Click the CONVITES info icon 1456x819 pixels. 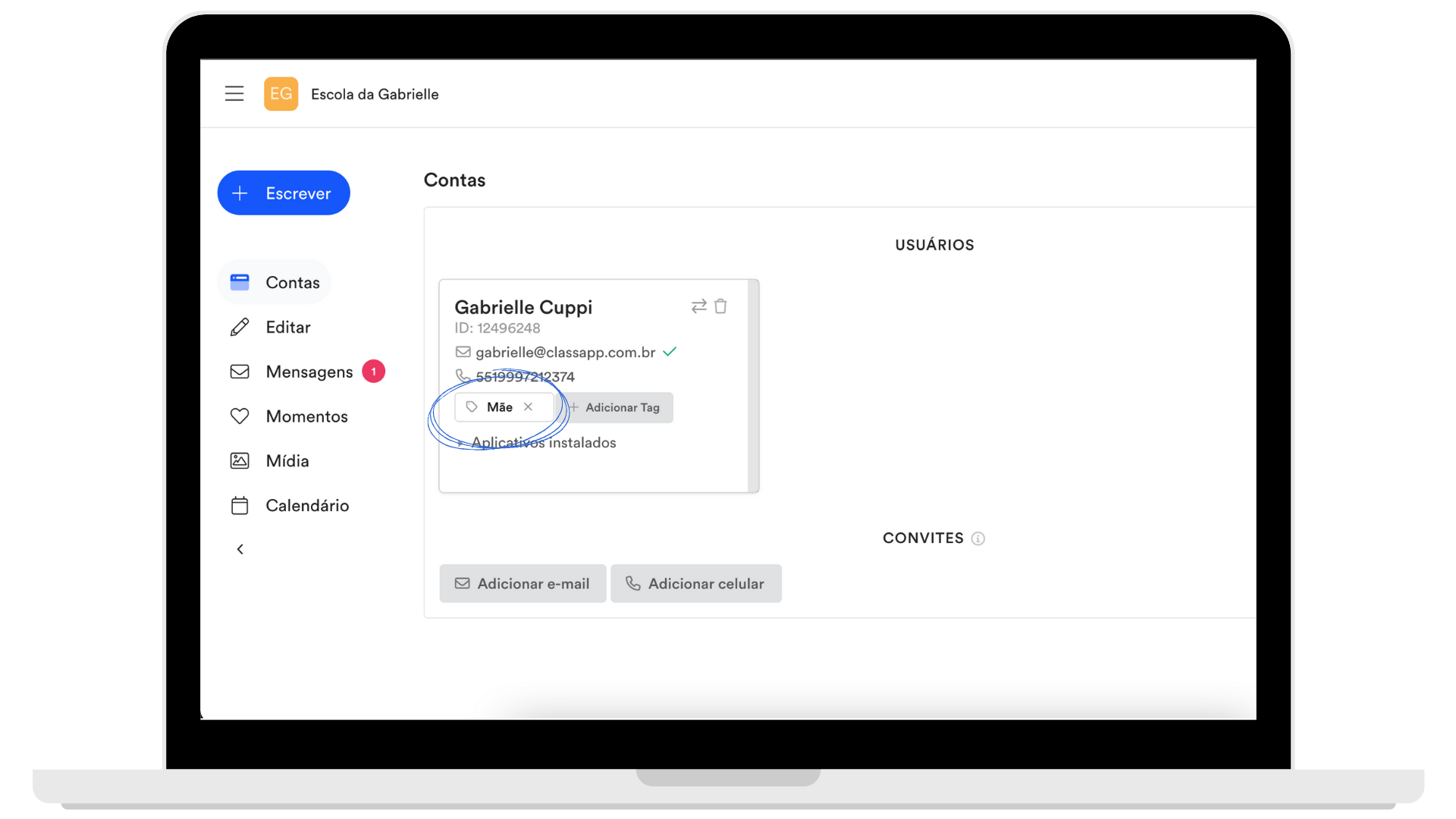tap(978, 538)
